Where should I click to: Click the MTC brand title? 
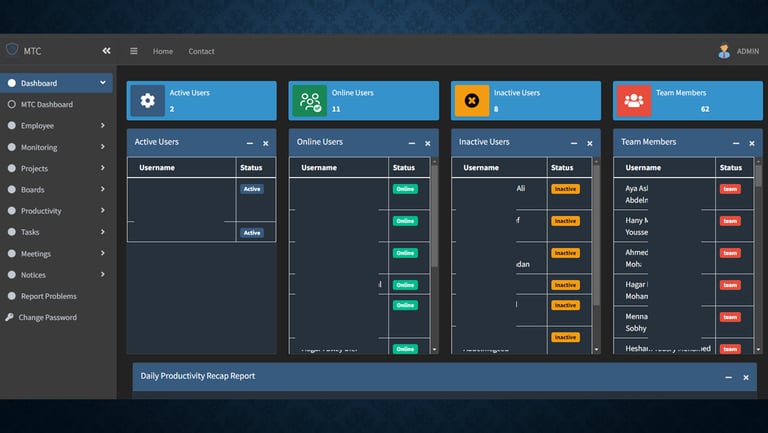32,51
